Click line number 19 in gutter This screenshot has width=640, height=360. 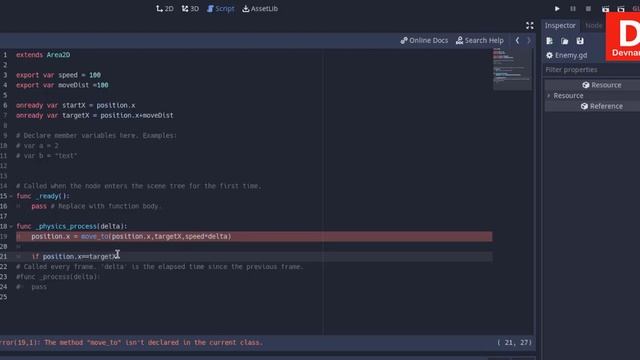click(x=4, y=237)
